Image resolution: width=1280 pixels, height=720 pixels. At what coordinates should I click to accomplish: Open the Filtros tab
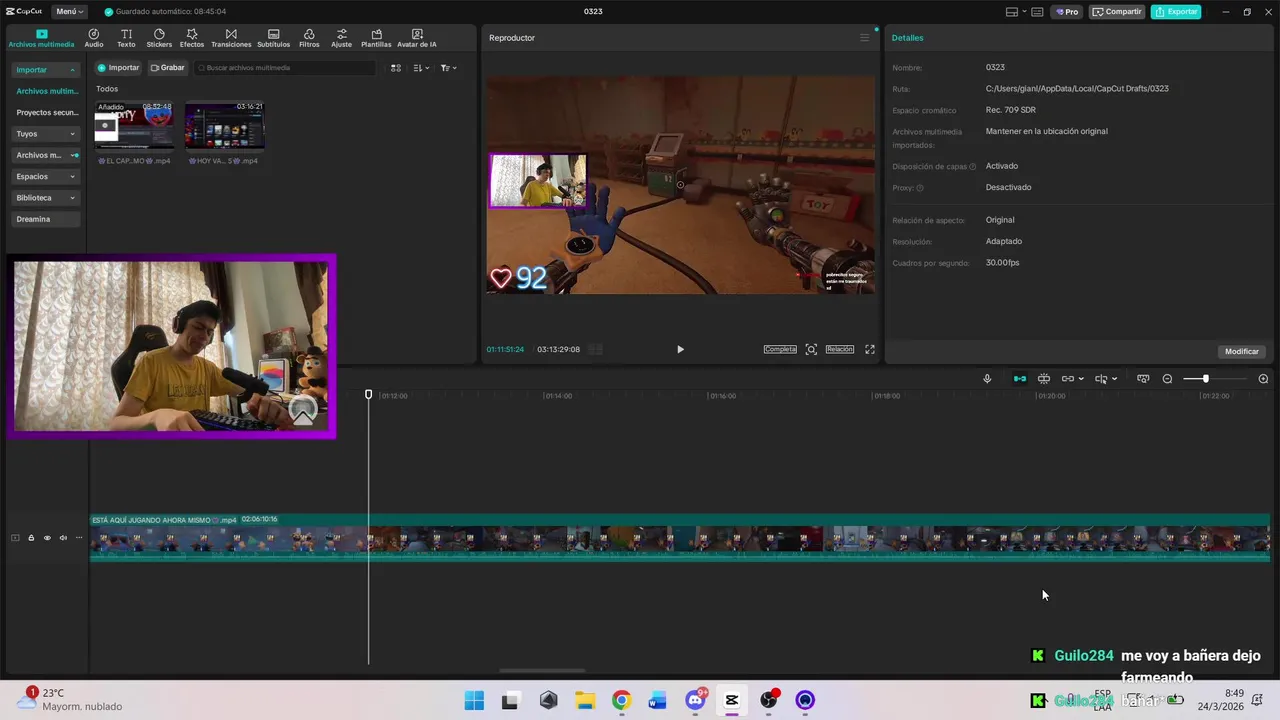[309, 38]
